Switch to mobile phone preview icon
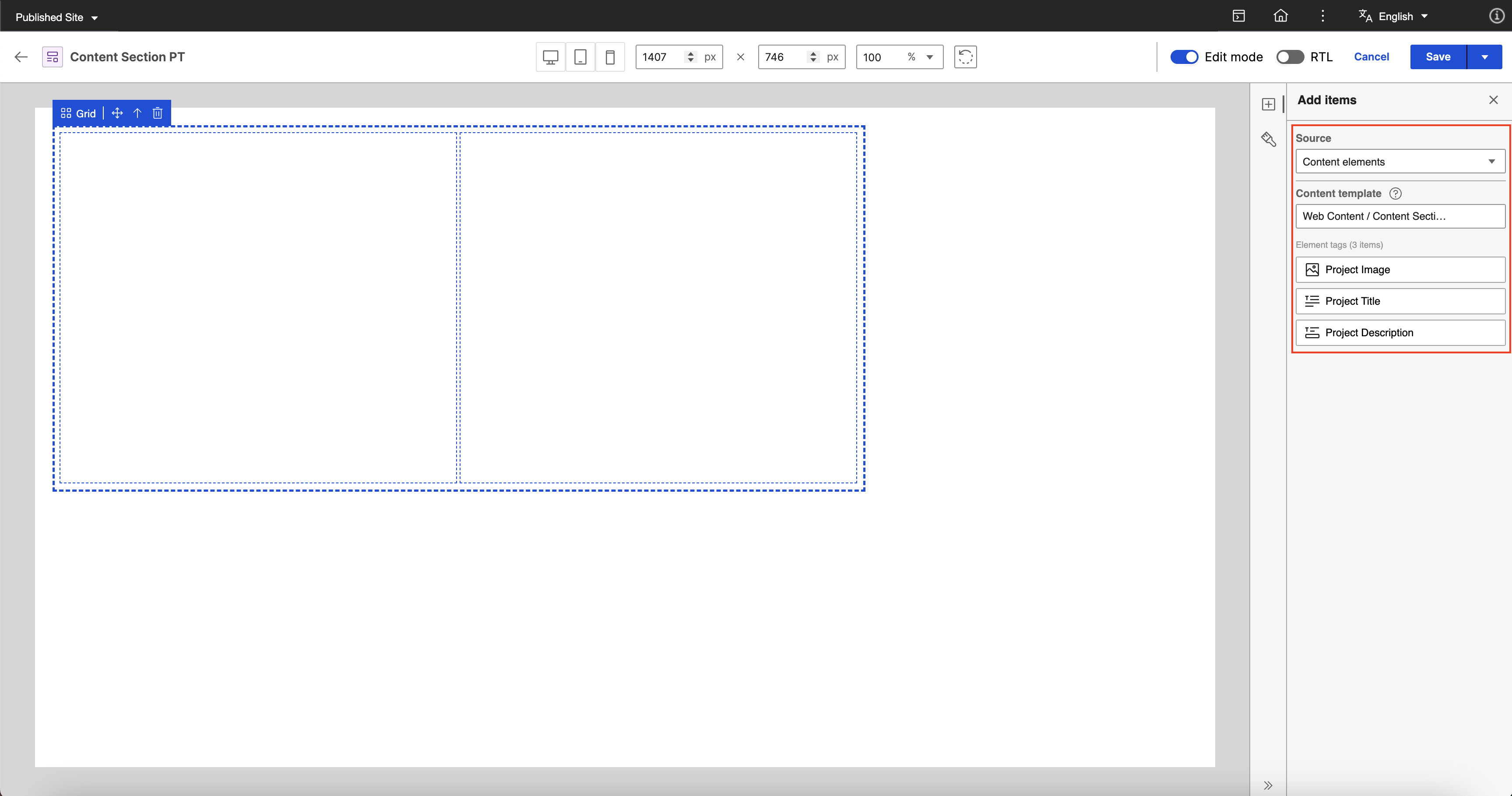 610,57
